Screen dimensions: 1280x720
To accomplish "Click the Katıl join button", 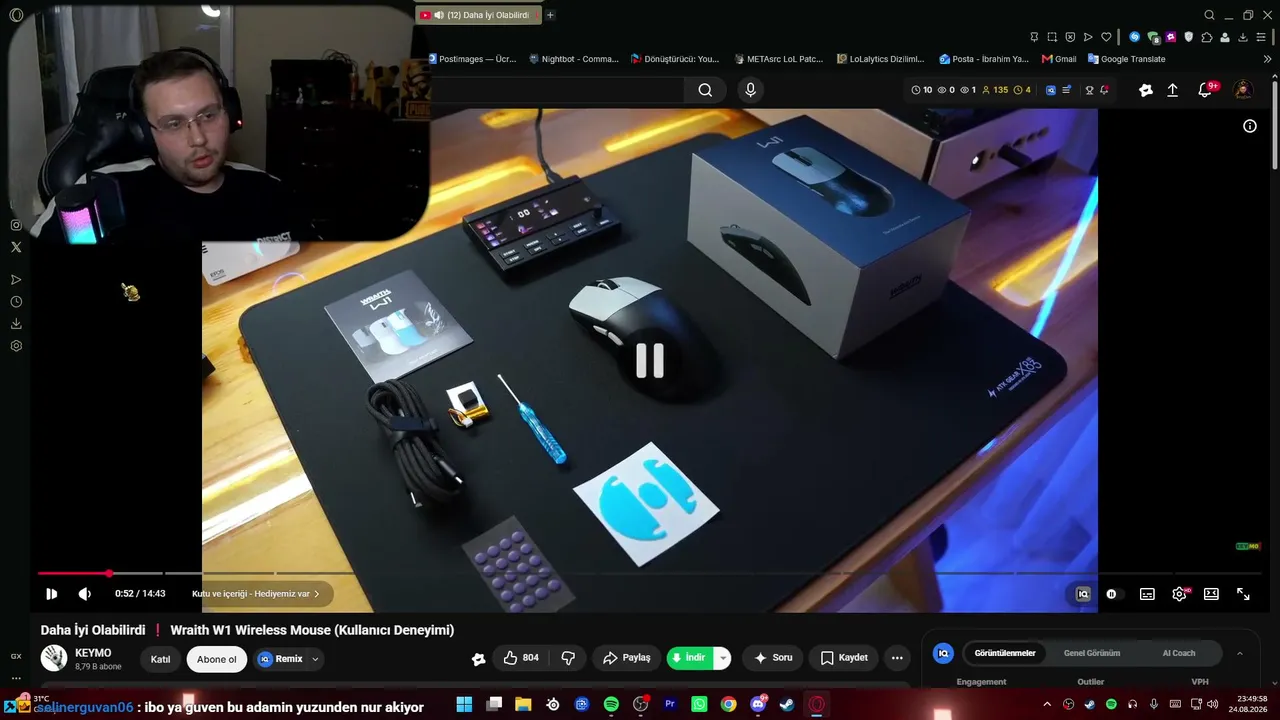I will pos(160,659).
